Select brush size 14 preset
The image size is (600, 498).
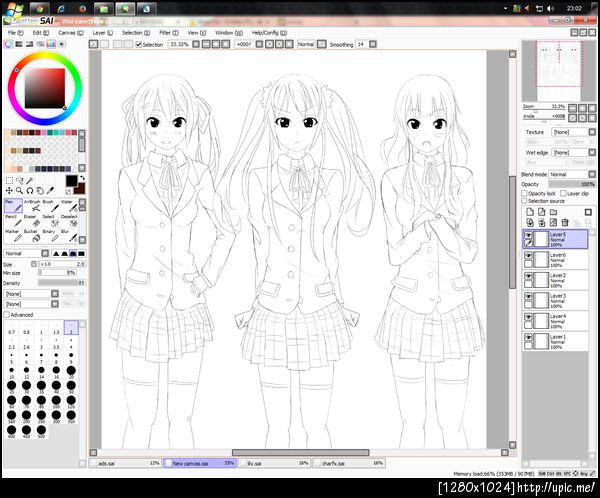pyautogui.click(x=41, y=372)
